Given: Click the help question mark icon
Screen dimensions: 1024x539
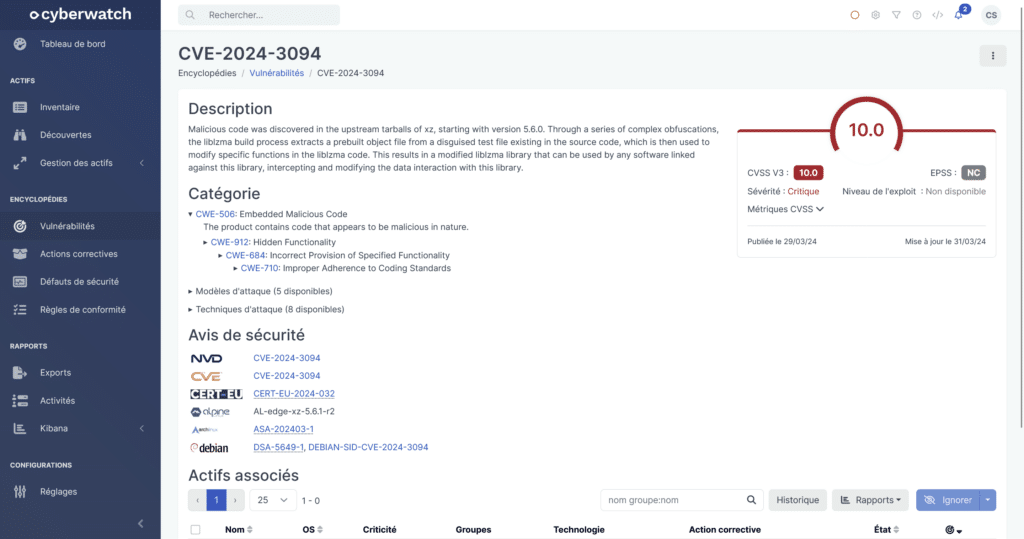Looking at the screenshot, I should click(x=917, y=15).
